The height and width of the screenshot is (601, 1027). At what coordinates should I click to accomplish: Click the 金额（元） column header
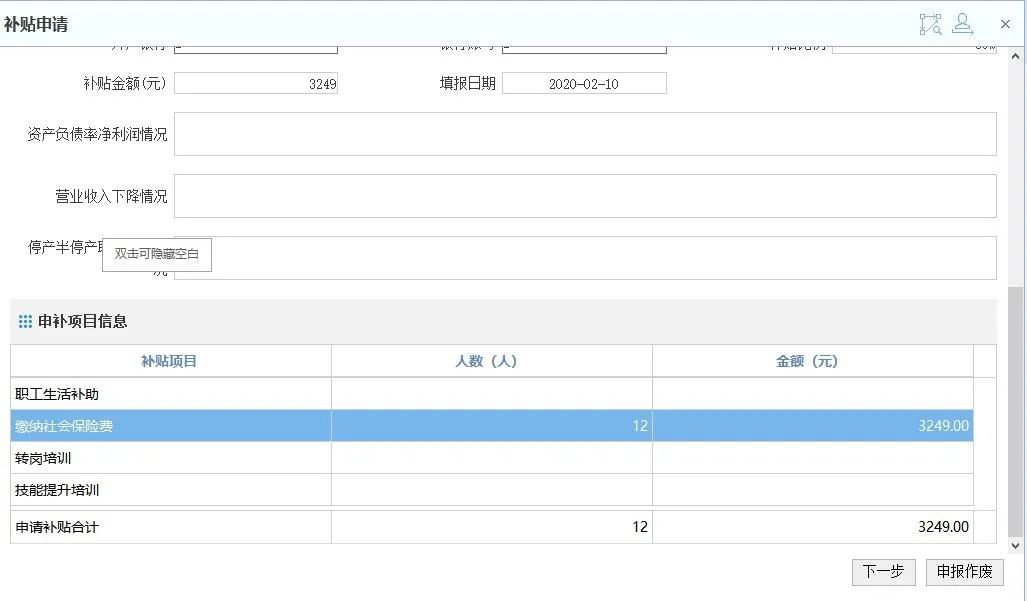(812, 361)
